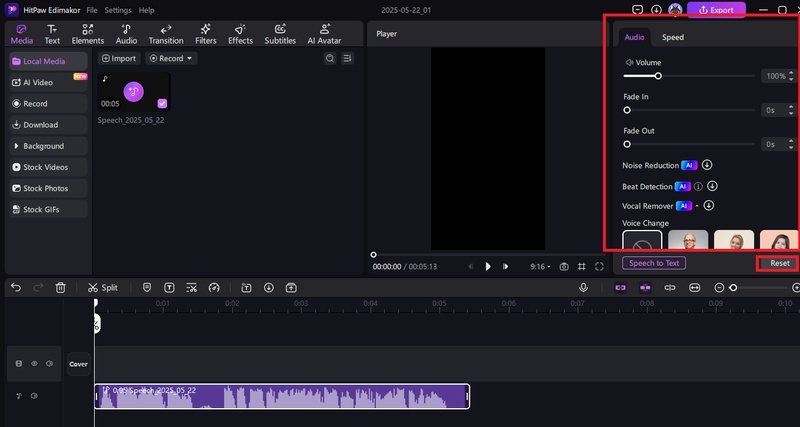Click the Export button

pos(716,10)
